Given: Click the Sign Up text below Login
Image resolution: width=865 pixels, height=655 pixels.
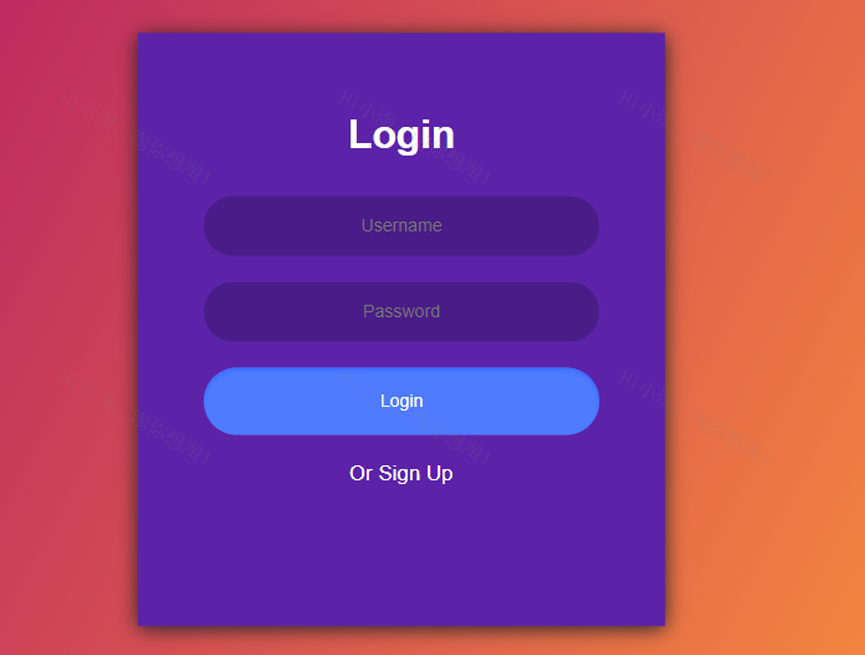Looking at the screenshot, I should pyautogui.click(x=416, y=473).
